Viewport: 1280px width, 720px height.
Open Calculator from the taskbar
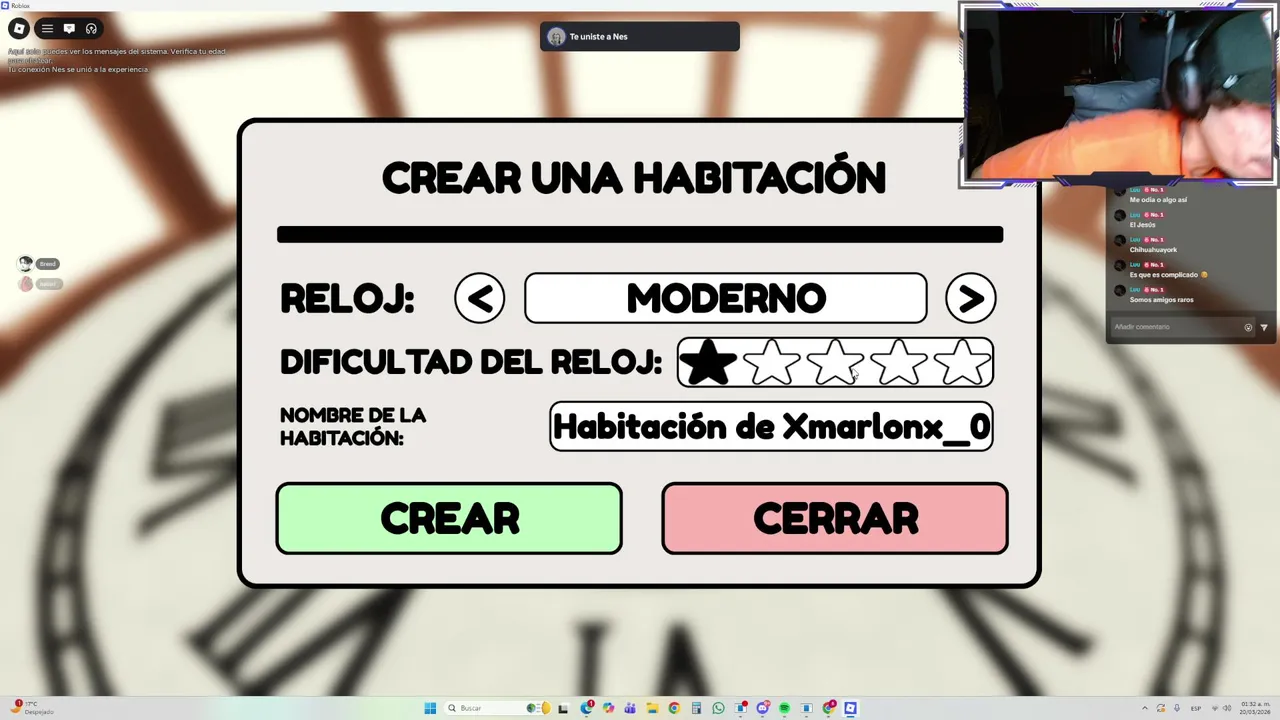tap(696, 708)
